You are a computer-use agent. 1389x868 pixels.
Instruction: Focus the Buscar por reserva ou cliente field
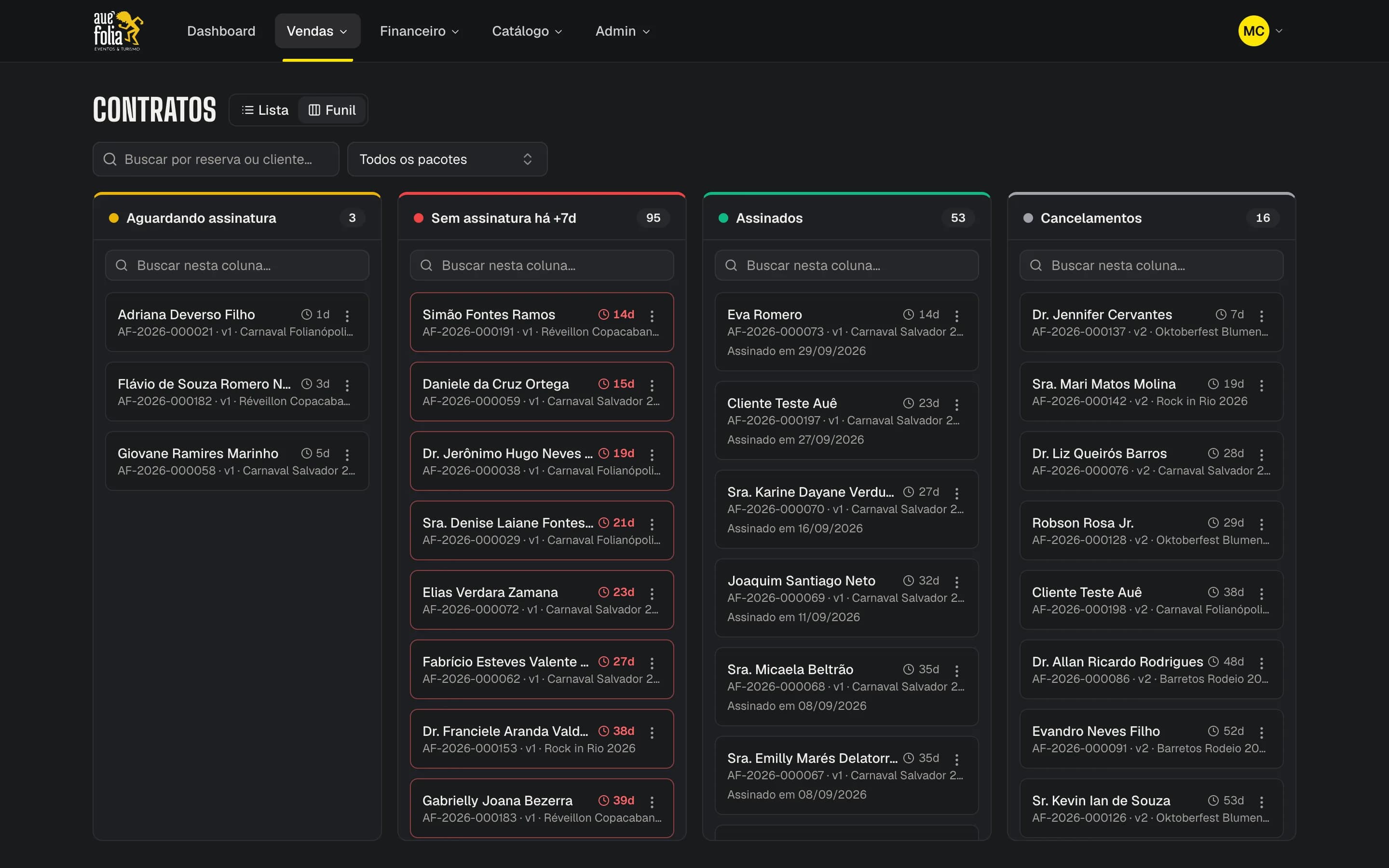pyautogui.click(x=216, y=159)
